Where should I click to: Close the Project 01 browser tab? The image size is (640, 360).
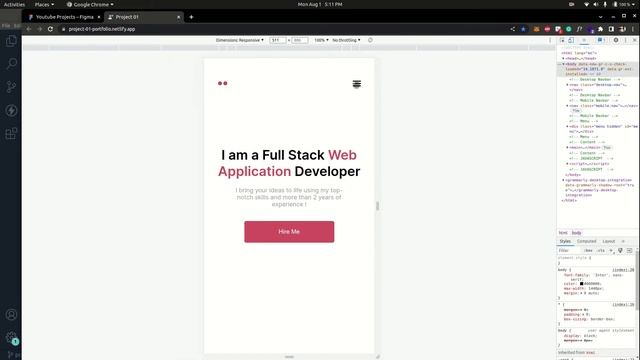click(178, 17)
